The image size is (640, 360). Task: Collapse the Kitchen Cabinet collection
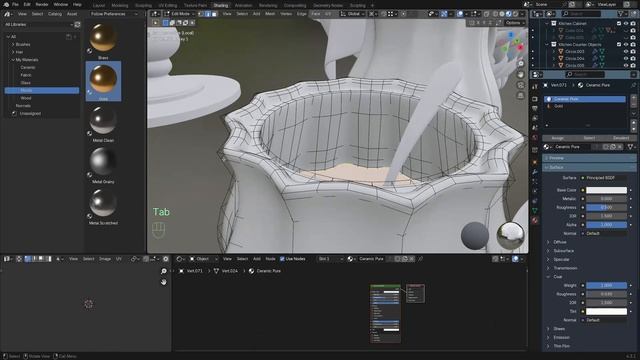(x=547, y=24)
